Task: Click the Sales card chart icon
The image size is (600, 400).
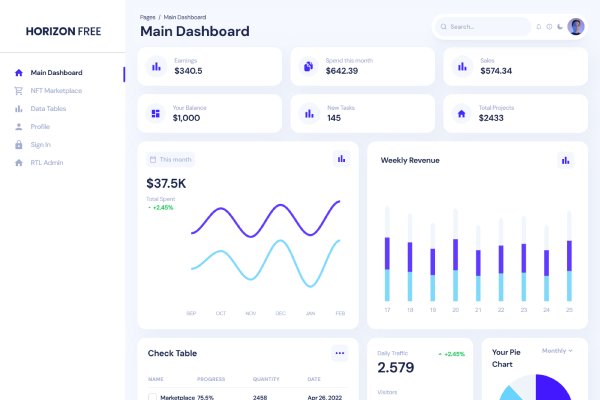Action: 462,67
